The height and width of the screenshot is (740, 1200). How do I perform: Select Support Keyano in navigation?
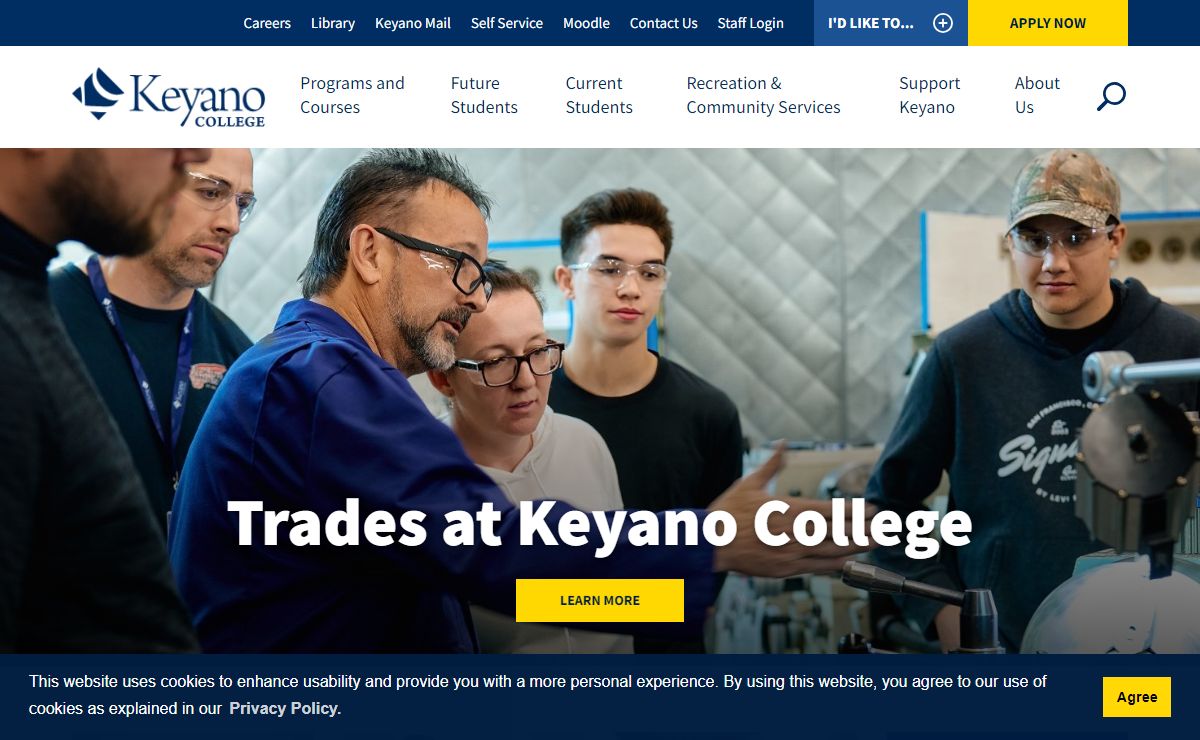(x=929, y=95)
